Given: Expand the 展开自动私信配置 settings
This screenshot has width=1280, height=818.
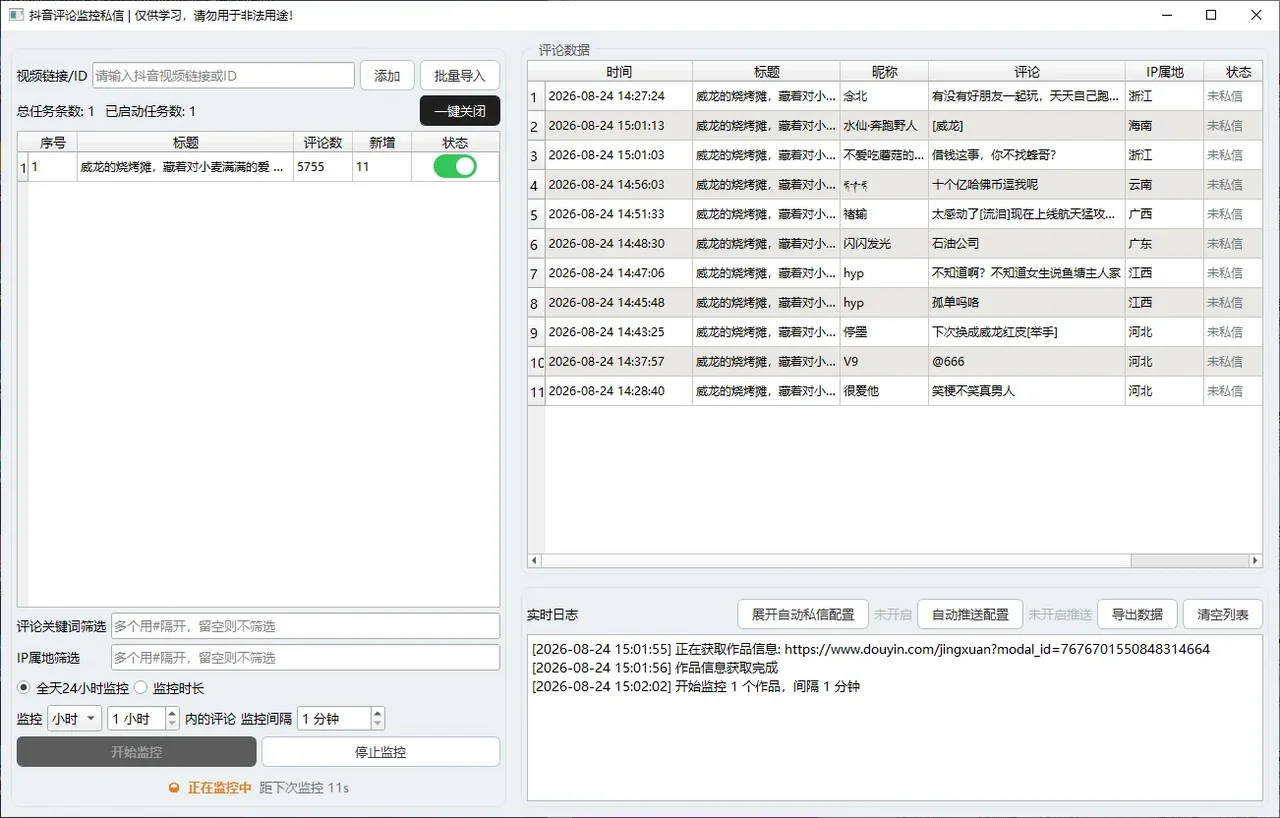Looking at the screenshot, I should coord(803,614).
